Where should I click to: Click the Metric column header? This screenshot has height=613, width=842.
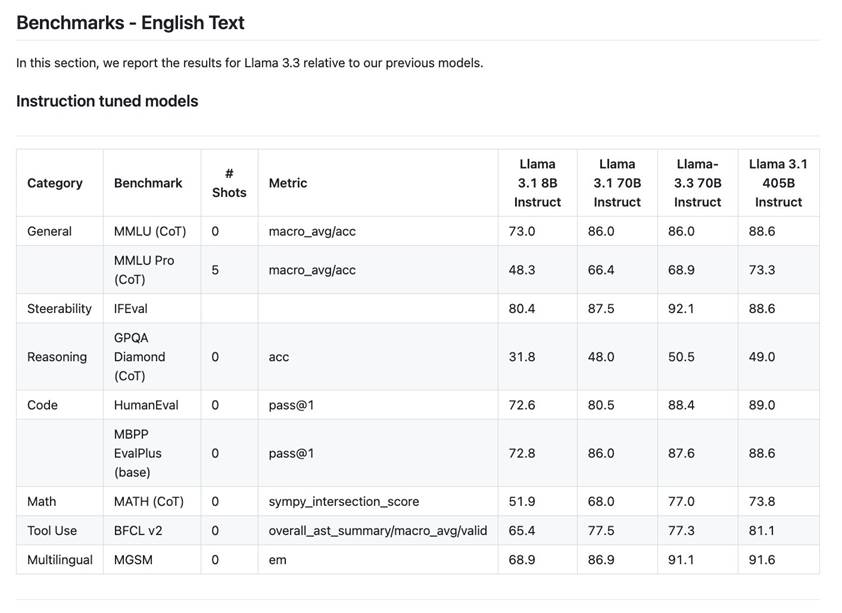pyautogui.click(x=288, y=183)
